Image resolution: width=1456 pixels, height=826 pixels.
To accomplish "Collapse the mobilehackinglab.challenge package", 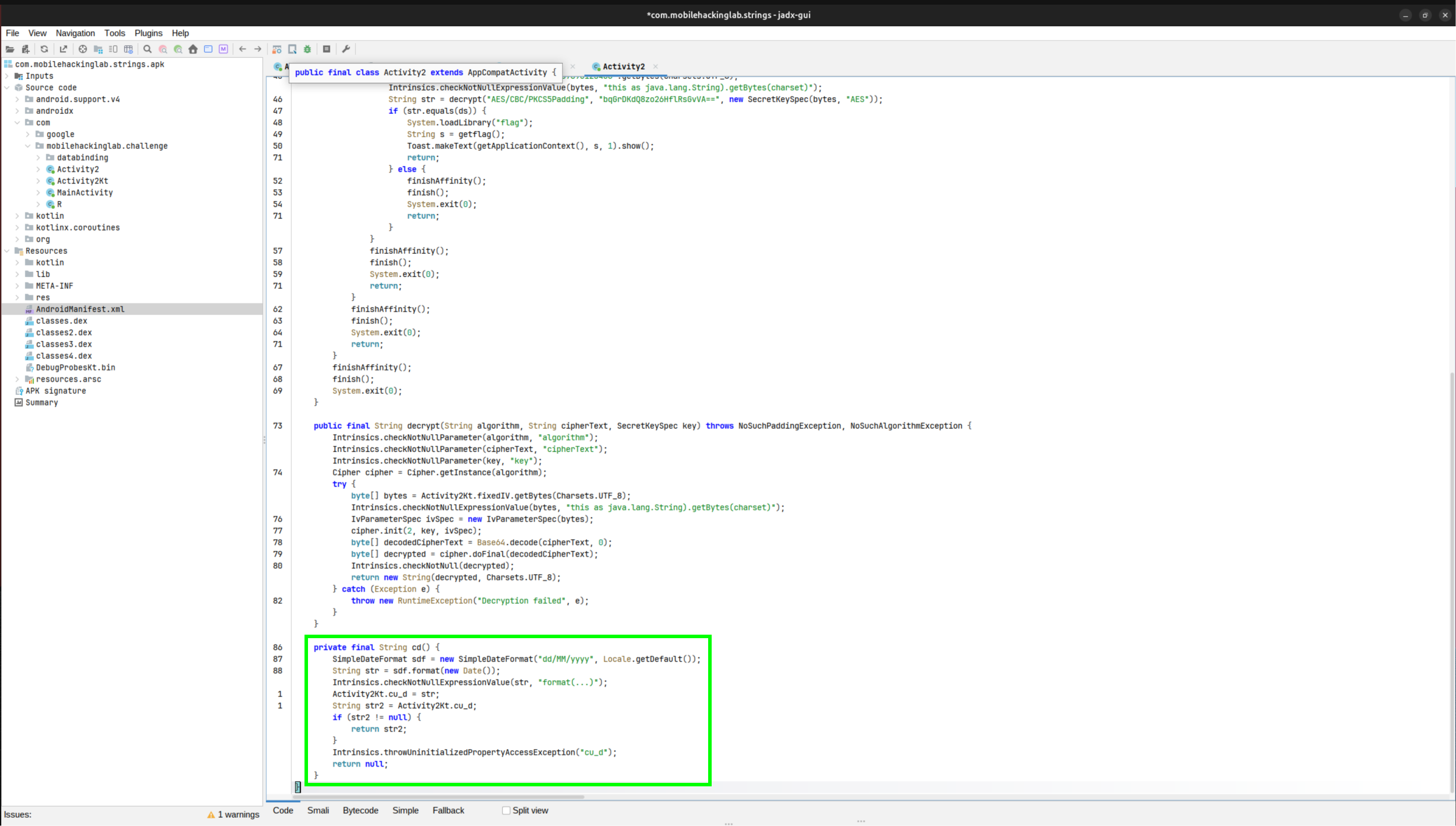I will click(x=28, y=146).
